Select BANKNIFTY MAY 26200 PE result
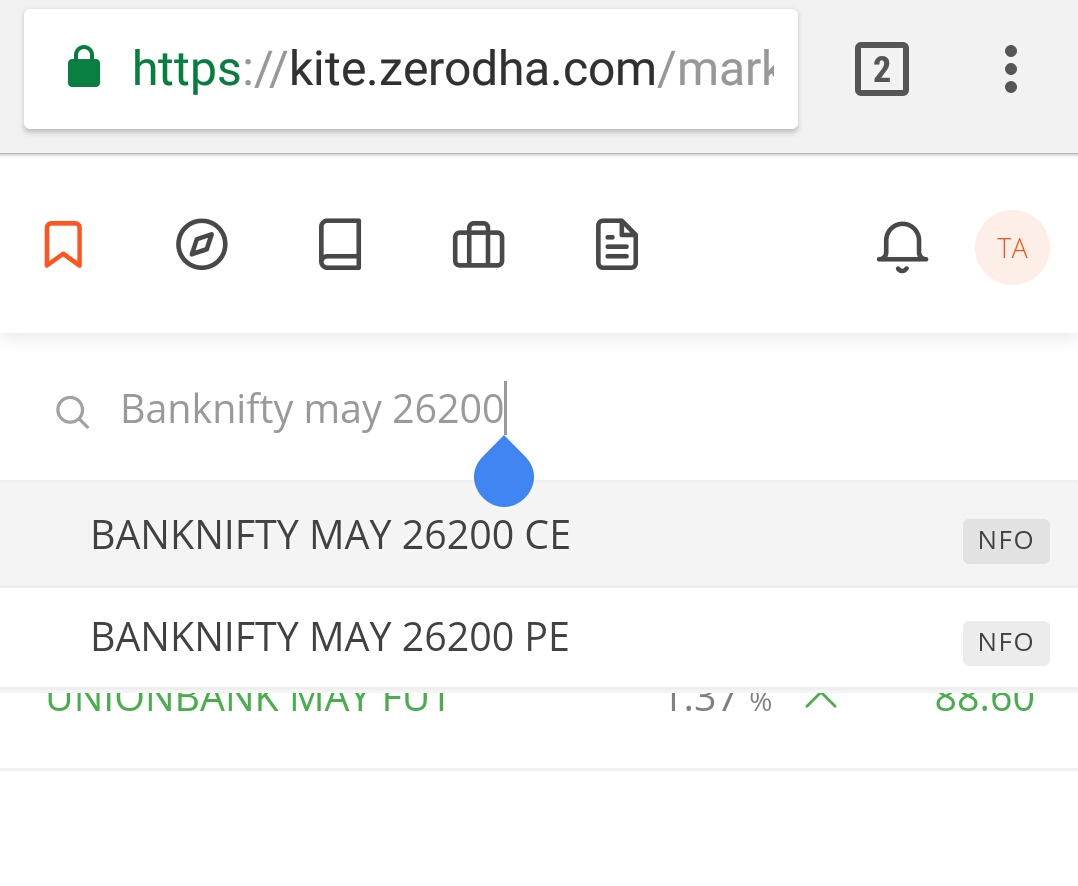Image resolution: width=1078 pixels, height=886 pixels. 330,637
